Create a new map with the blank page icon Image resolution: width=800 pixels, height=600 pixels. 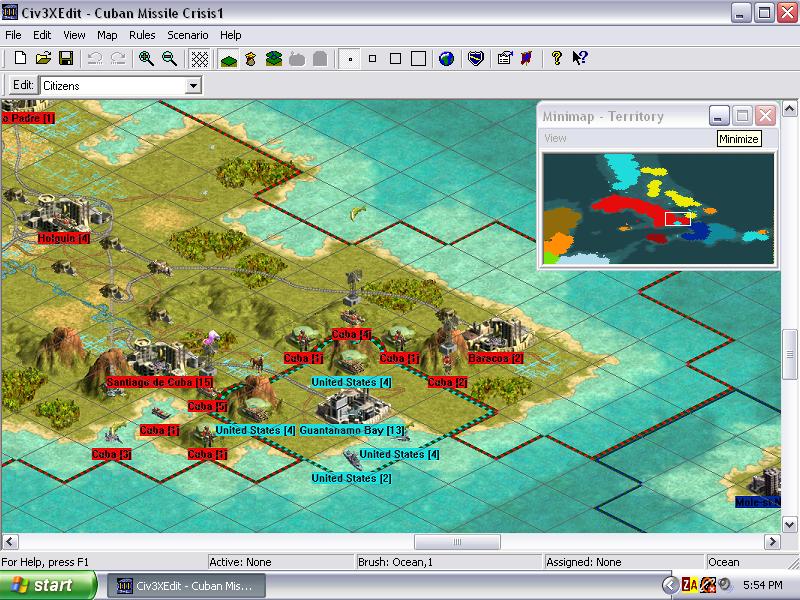pos(20,59)
